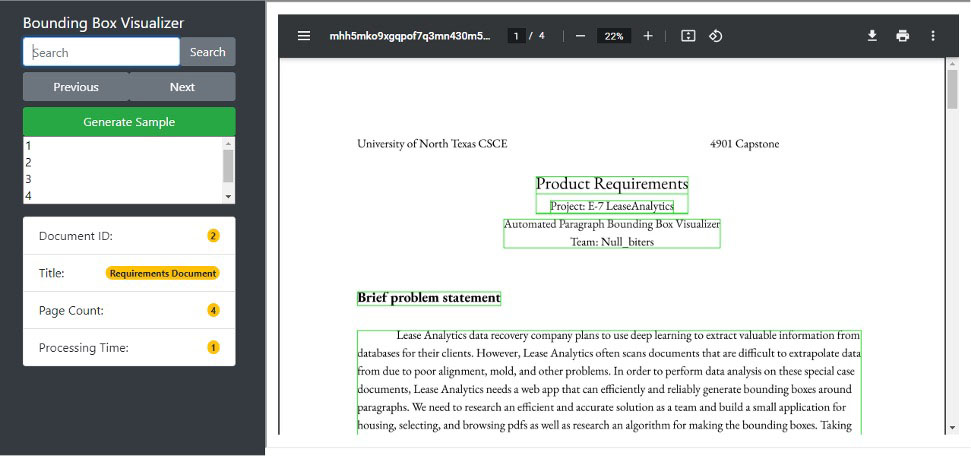Click the PDF file name in toolbar
Viewport: 971px width, 456px height.
click(x=410, y=36)
